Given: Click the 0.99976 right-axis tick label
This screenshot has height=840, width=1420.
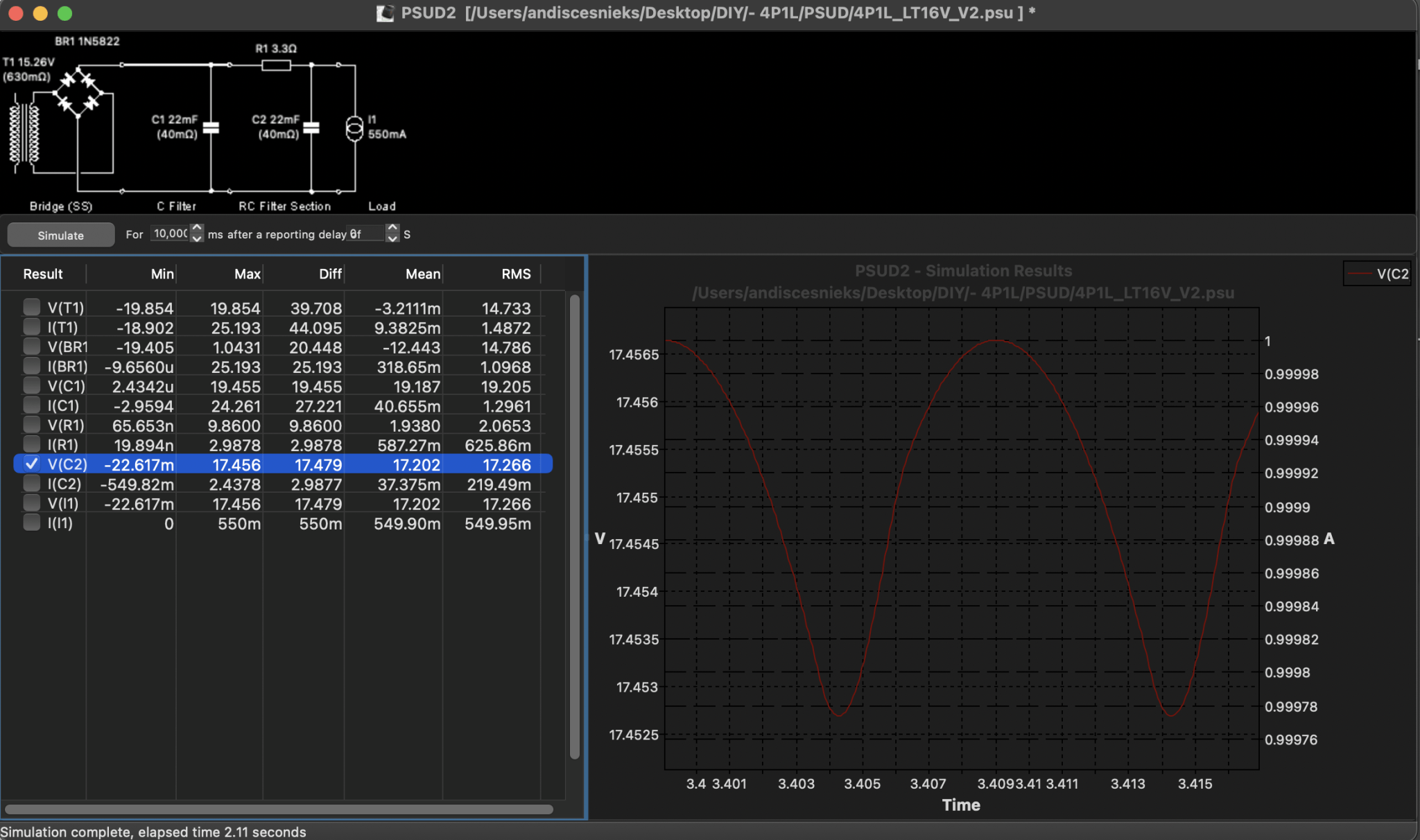Looking at the screenshot, I should (x=1291, y=740).
